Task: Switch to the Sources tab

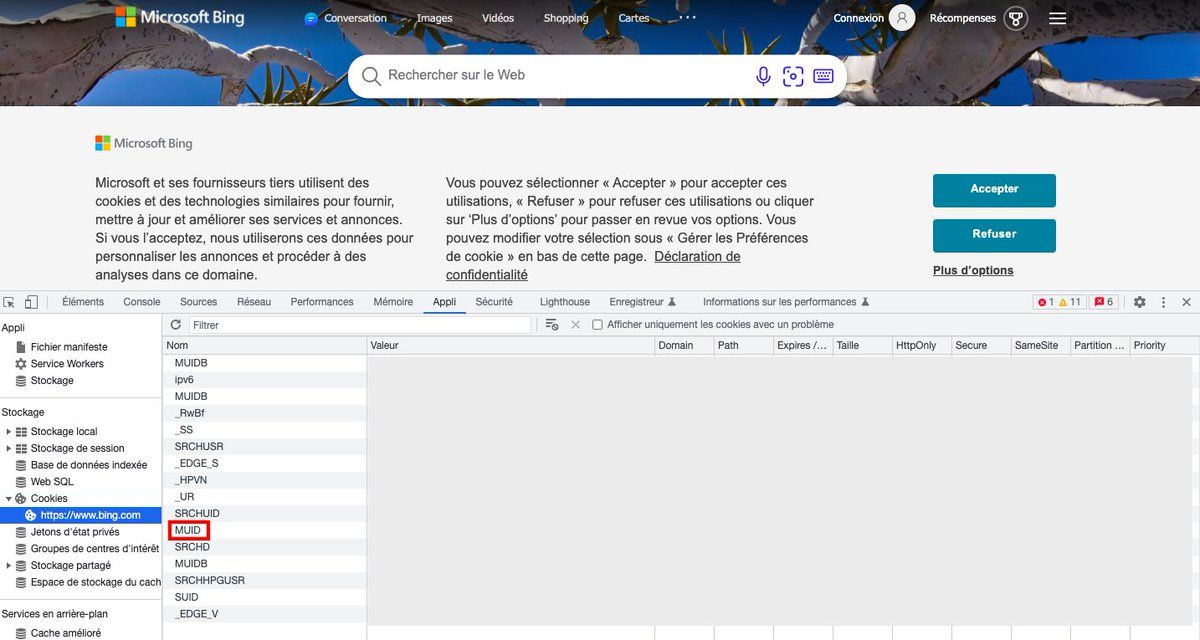Action: pyautogui.click(x=199, y=302)
